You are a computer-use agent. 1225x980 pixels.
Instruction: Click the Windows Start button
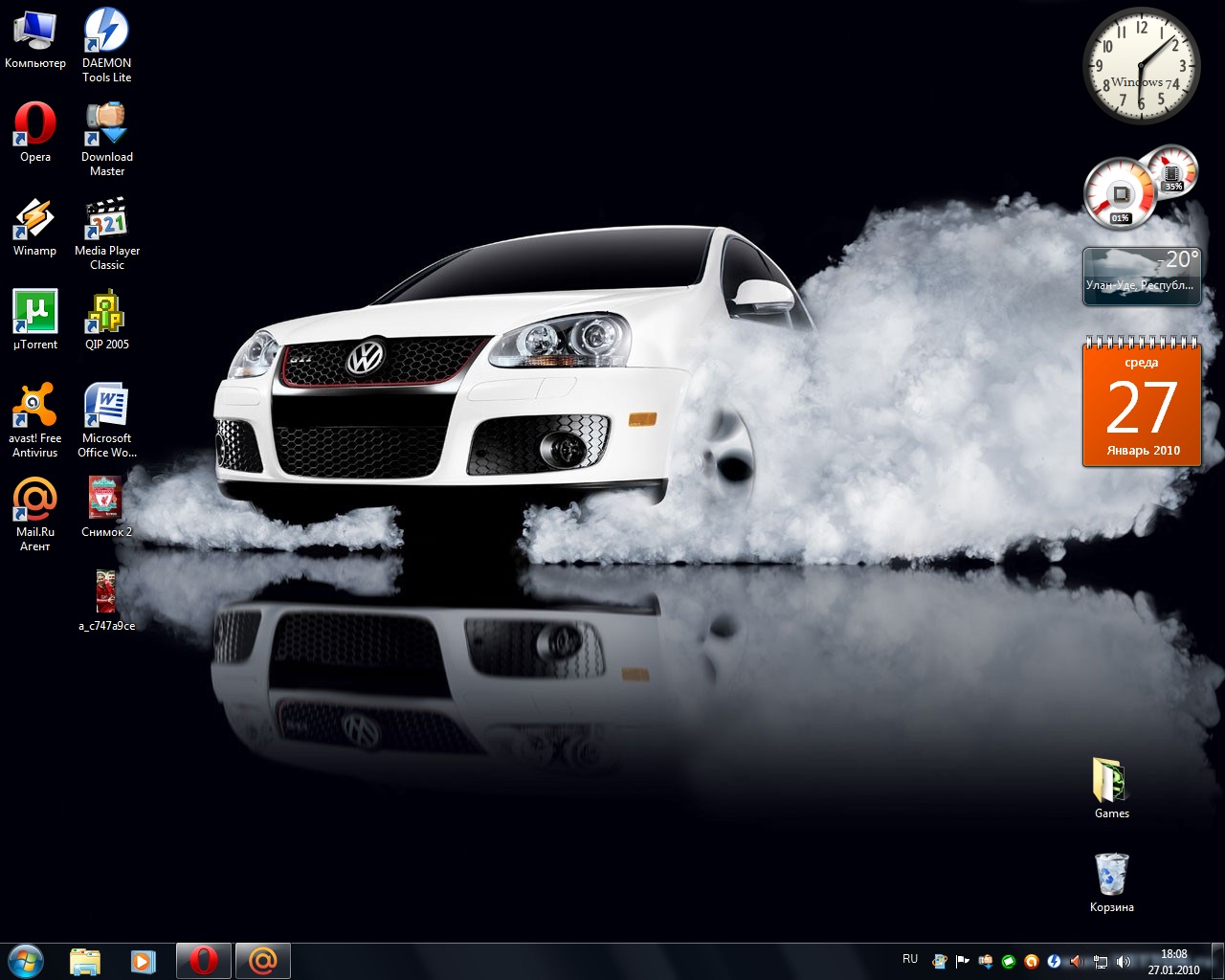pos(26,960)
